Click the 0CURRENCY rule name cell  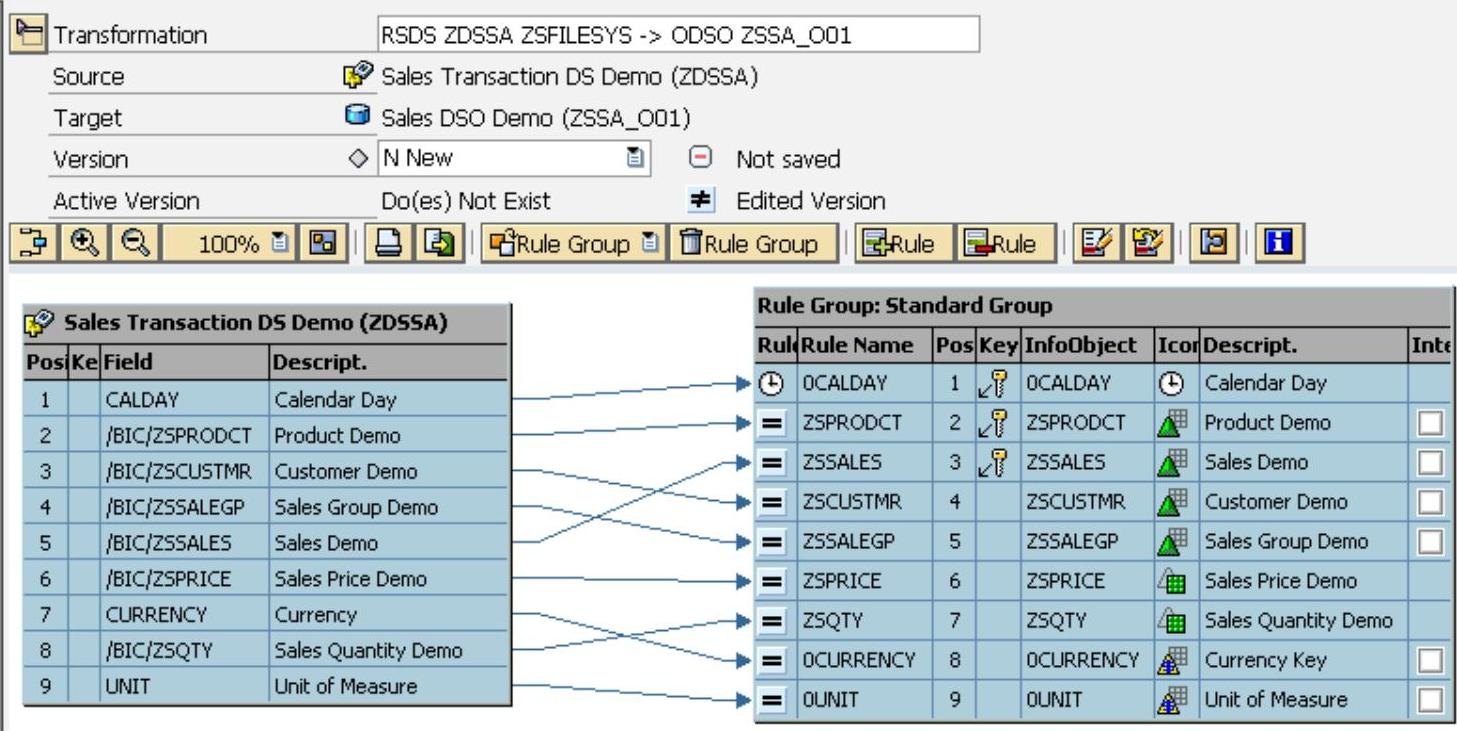pos(864,661)
